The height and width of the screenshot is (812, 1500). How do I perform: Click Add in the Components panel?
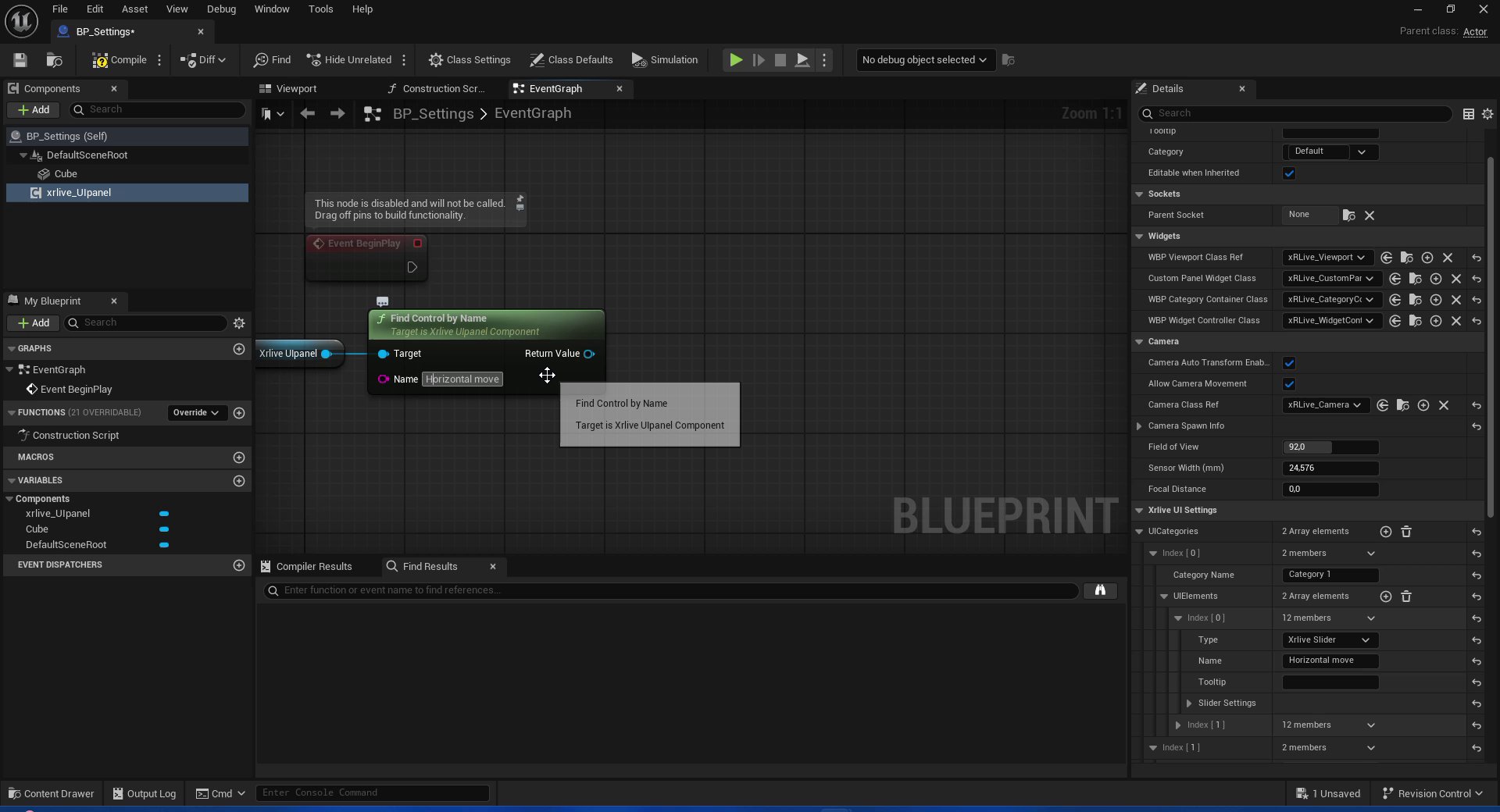(x=33, y=110)
